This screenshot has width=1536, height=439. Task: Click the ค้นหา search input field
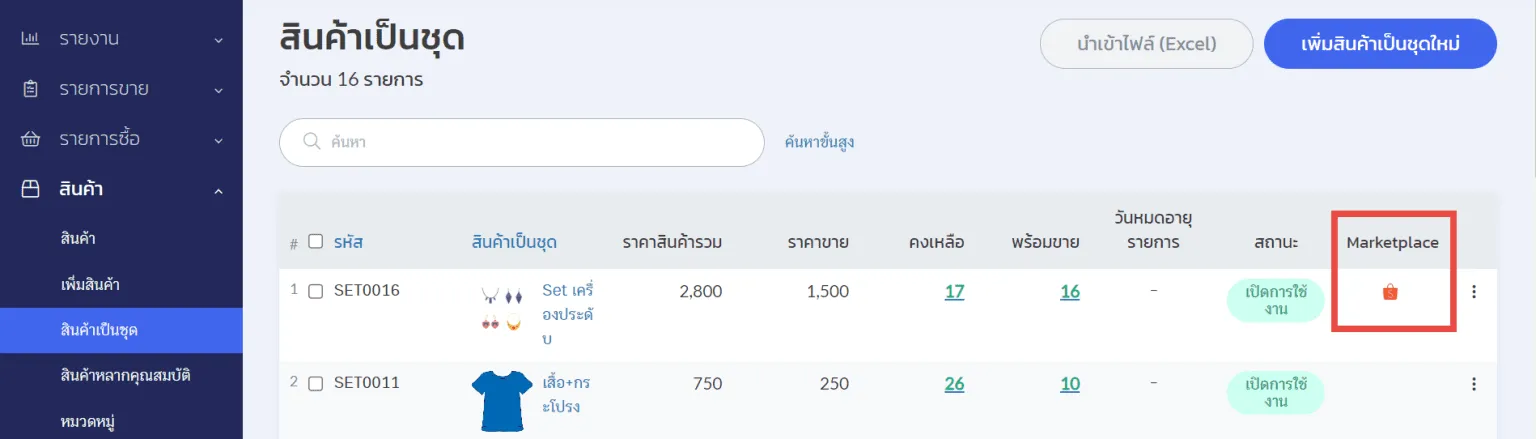click(540, 142)
